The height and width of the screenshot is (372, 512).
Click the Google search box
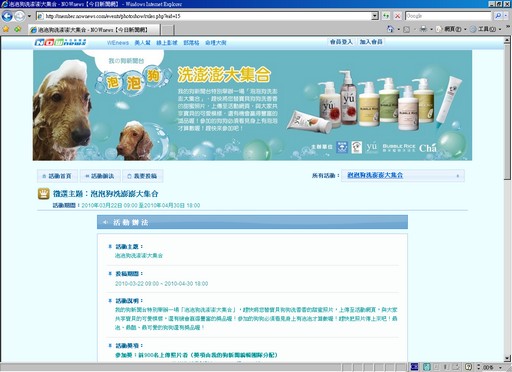click(x=448, y=16)
